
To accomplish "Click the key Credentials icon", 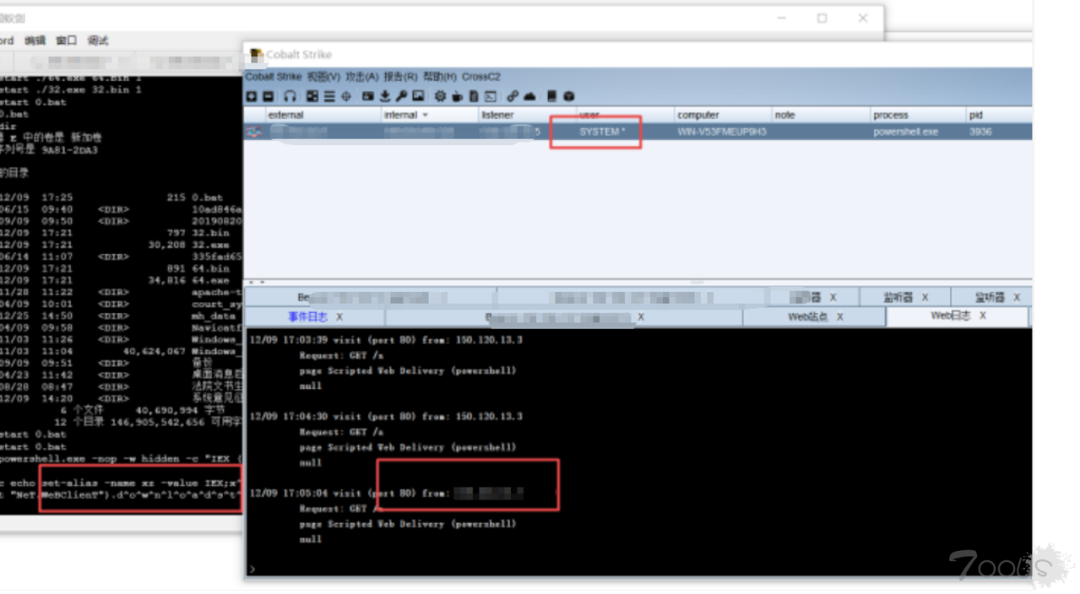I will 401,96.
